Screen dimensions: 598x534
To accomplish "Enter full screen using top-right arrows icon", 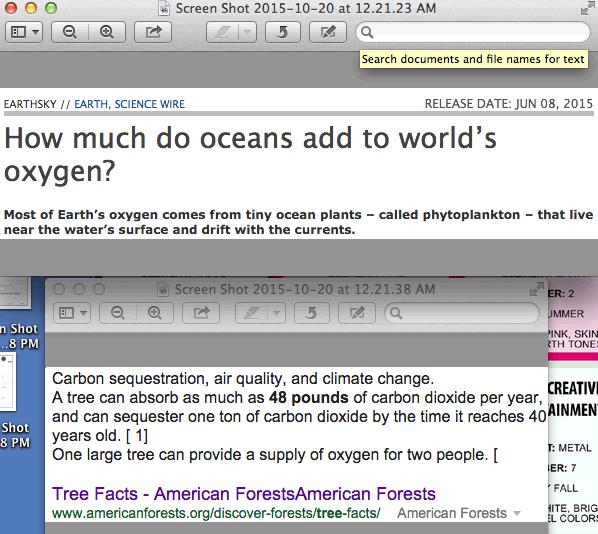I will [x=587, y=9].
